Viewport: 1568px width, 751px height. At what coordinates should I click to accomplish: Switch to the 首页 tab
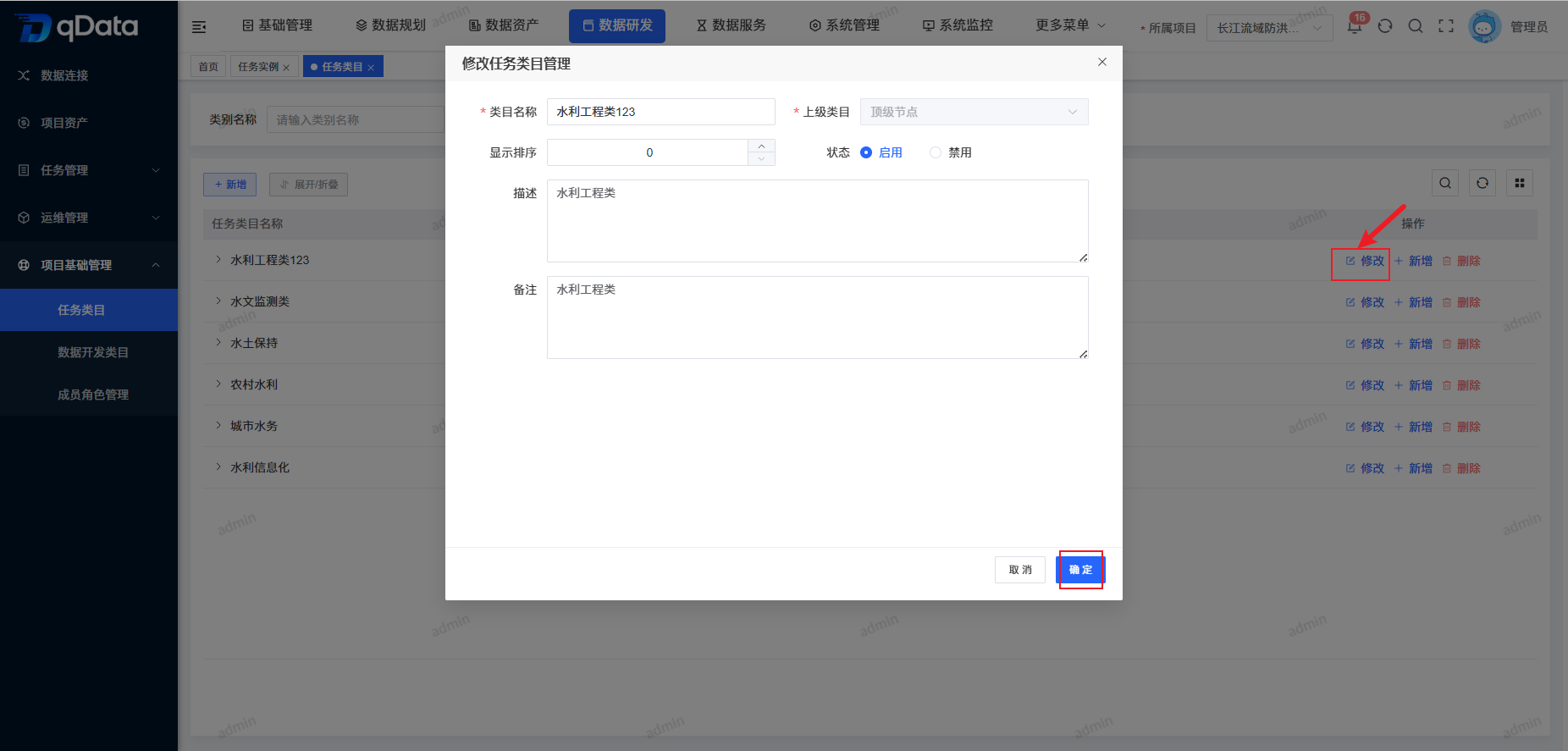point(208,67)
